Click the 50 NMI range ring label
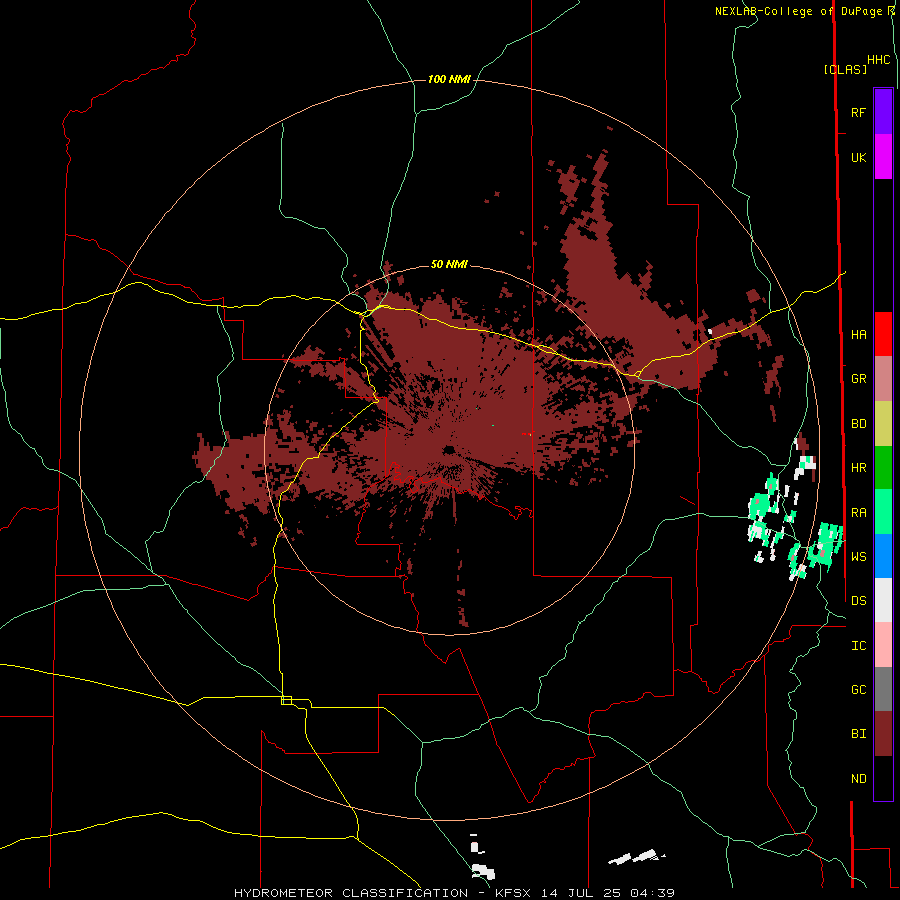900x900 pixels. coord(449,264)
